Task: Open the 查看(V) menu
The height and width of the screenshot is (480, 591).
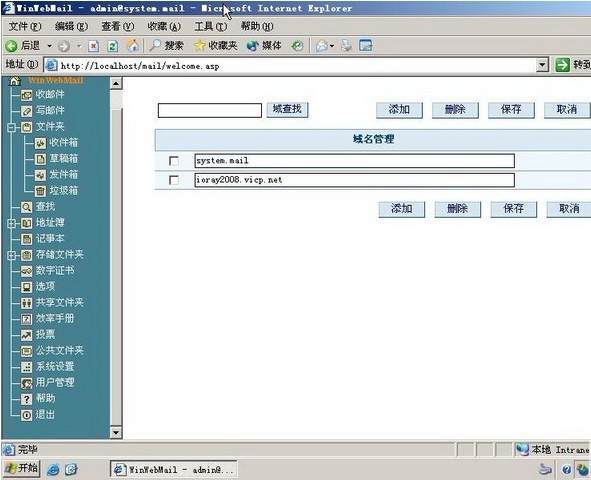Action: [x=118, y=26]
